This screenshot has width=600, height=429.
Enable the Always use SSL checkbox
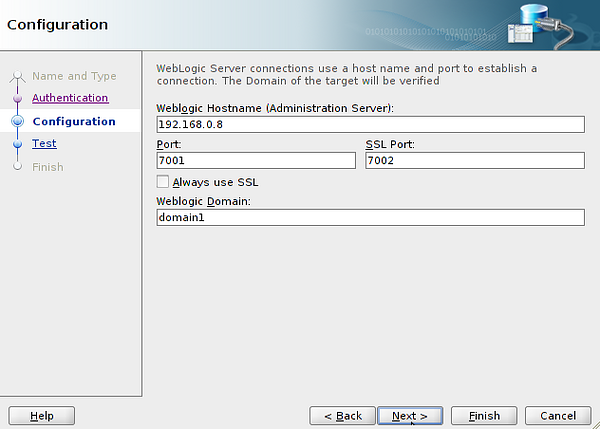pyautogui.click(x=163, y=182)
